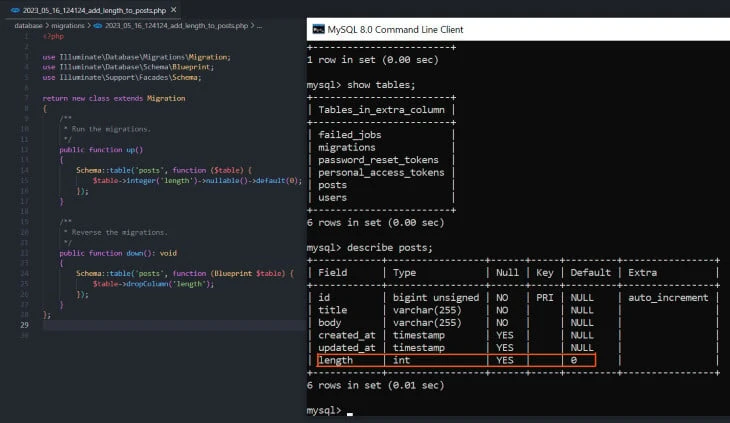
Task: Click the file name in the breadcrumb path
Action: click(x=176, y=26)
